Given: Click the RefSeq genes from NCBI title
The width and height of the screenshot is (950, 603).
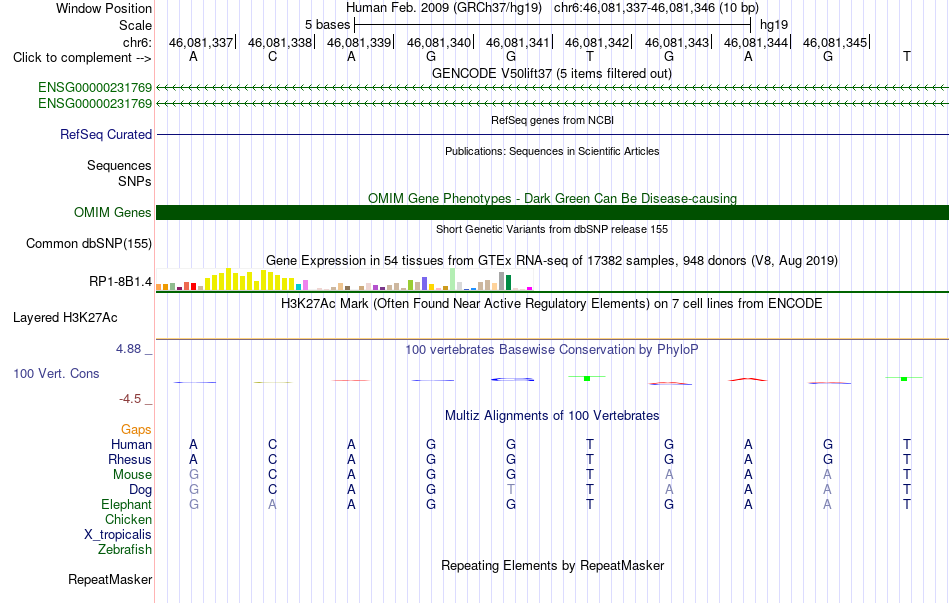Looking at the screenshot, I should click(x=553, y=120).
